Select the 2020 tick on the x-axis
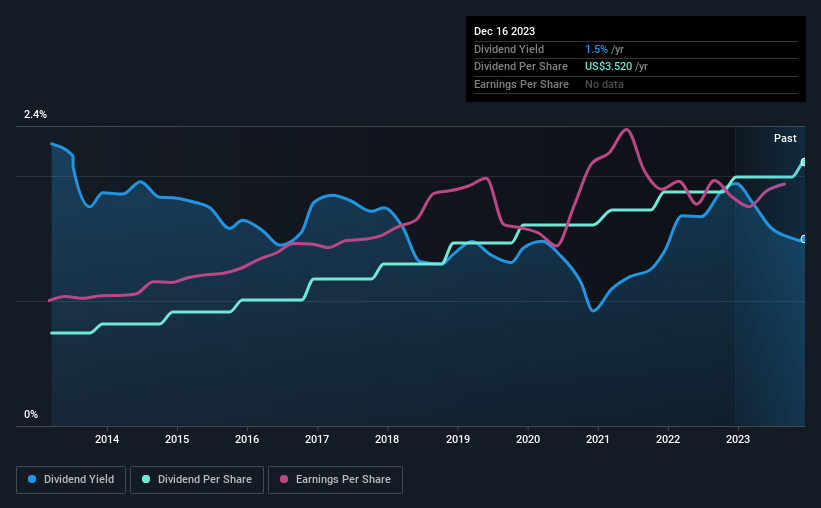This screenshot has height=508, width=821. pyautogui.click(x=528, y=439)
